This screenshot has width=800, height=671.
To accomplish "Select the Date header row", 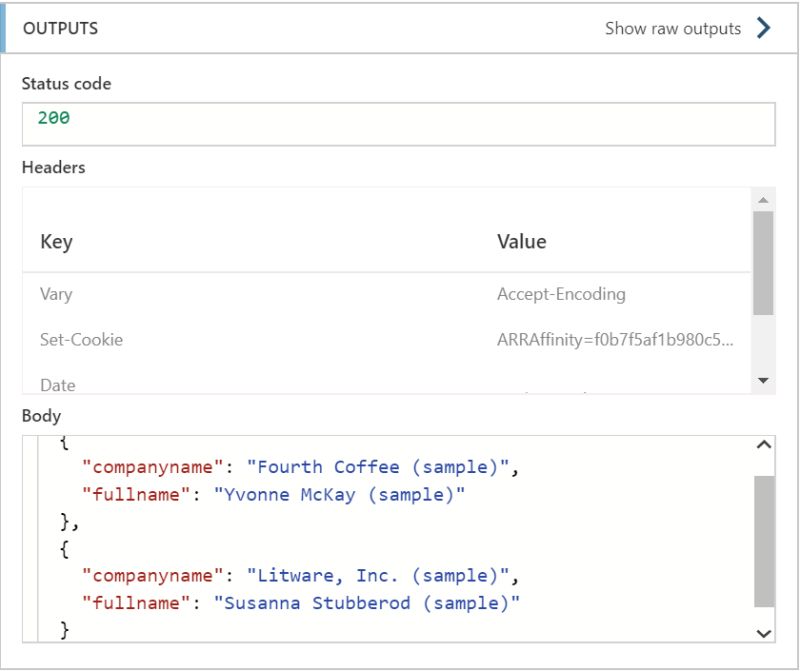I will [57, 385].
